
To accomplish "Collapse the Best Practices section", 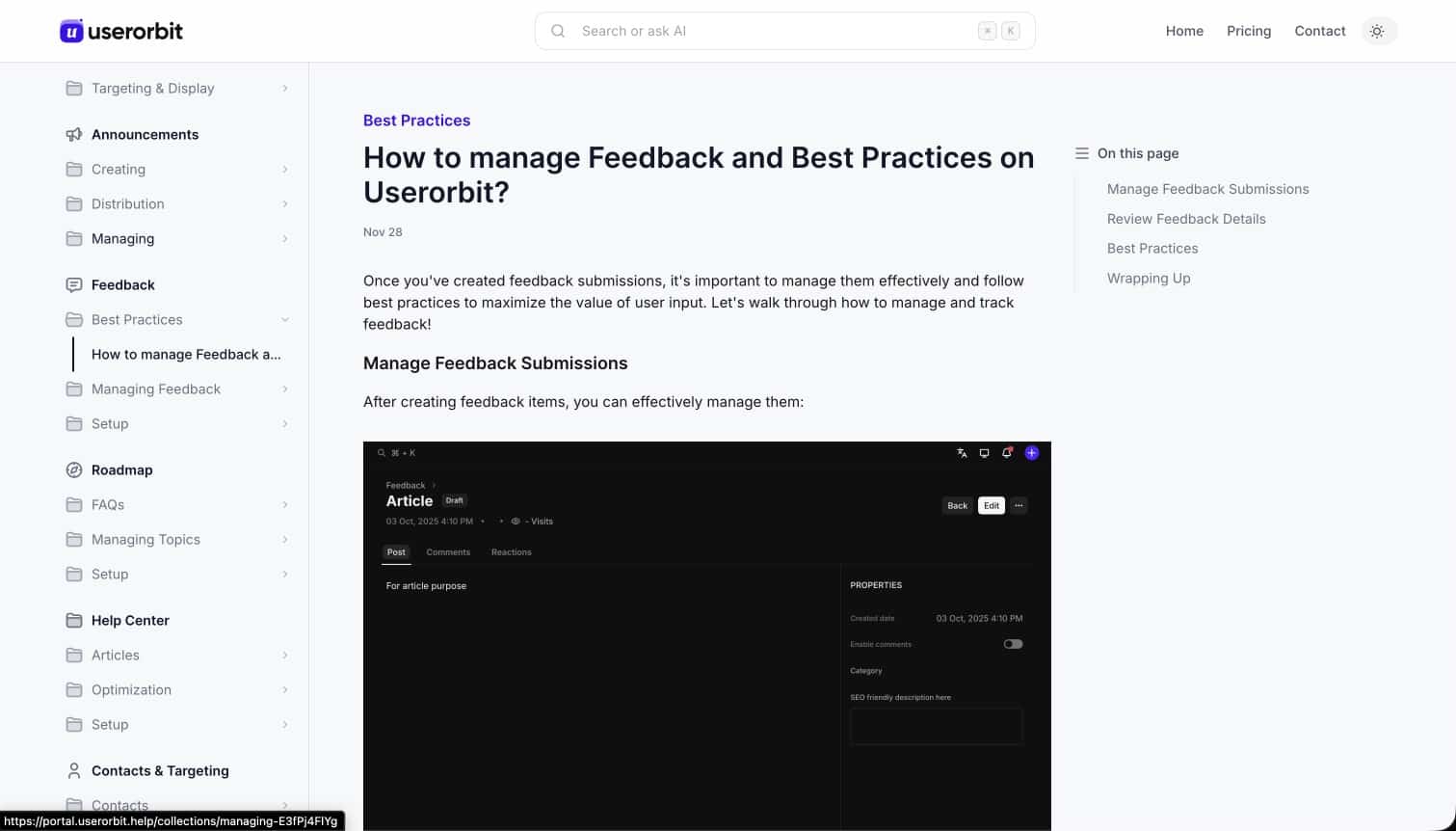I will click(285, 319).
